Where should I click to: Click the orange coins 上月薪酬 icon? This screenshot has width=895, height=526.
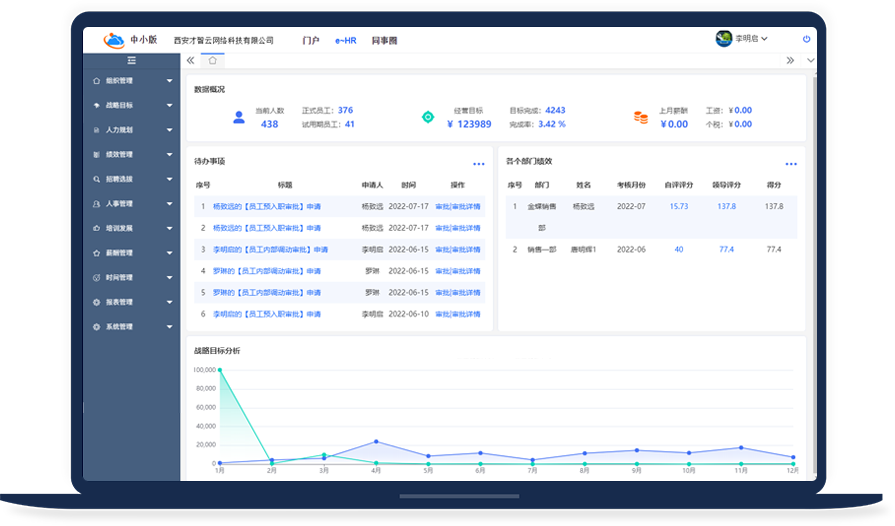click(640, 117)
